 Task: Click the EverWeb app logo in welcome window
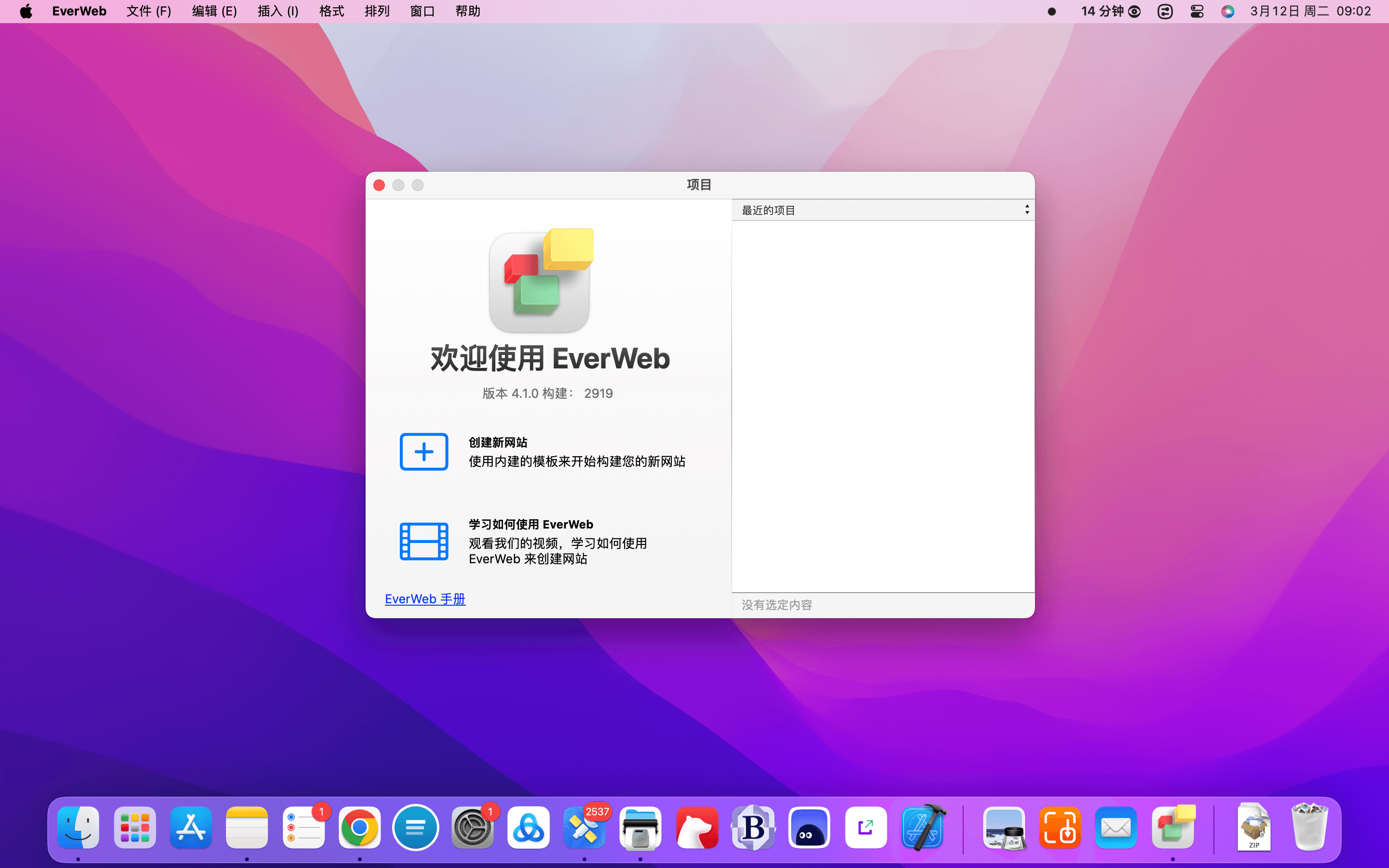[541, 280]
